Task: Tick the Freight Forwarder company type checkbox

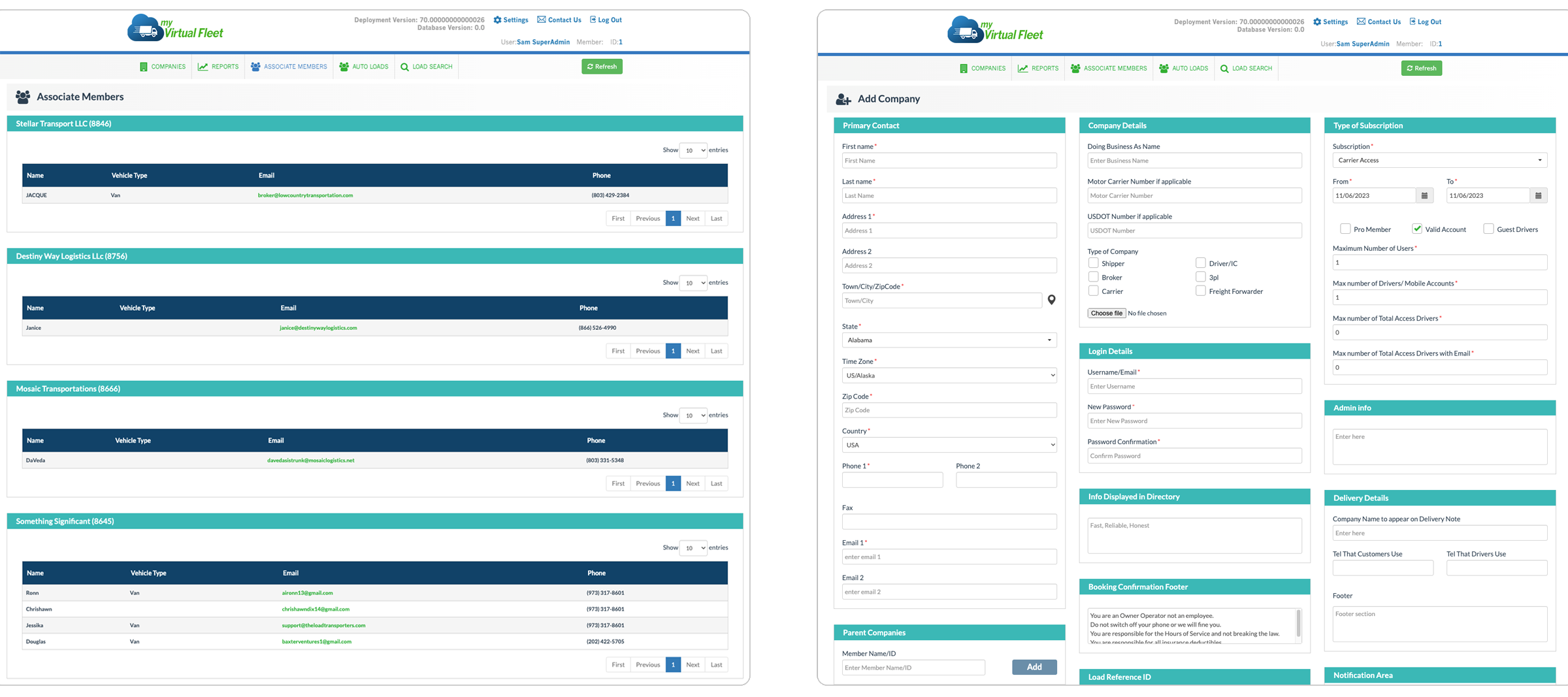Action: (1200, 291)
